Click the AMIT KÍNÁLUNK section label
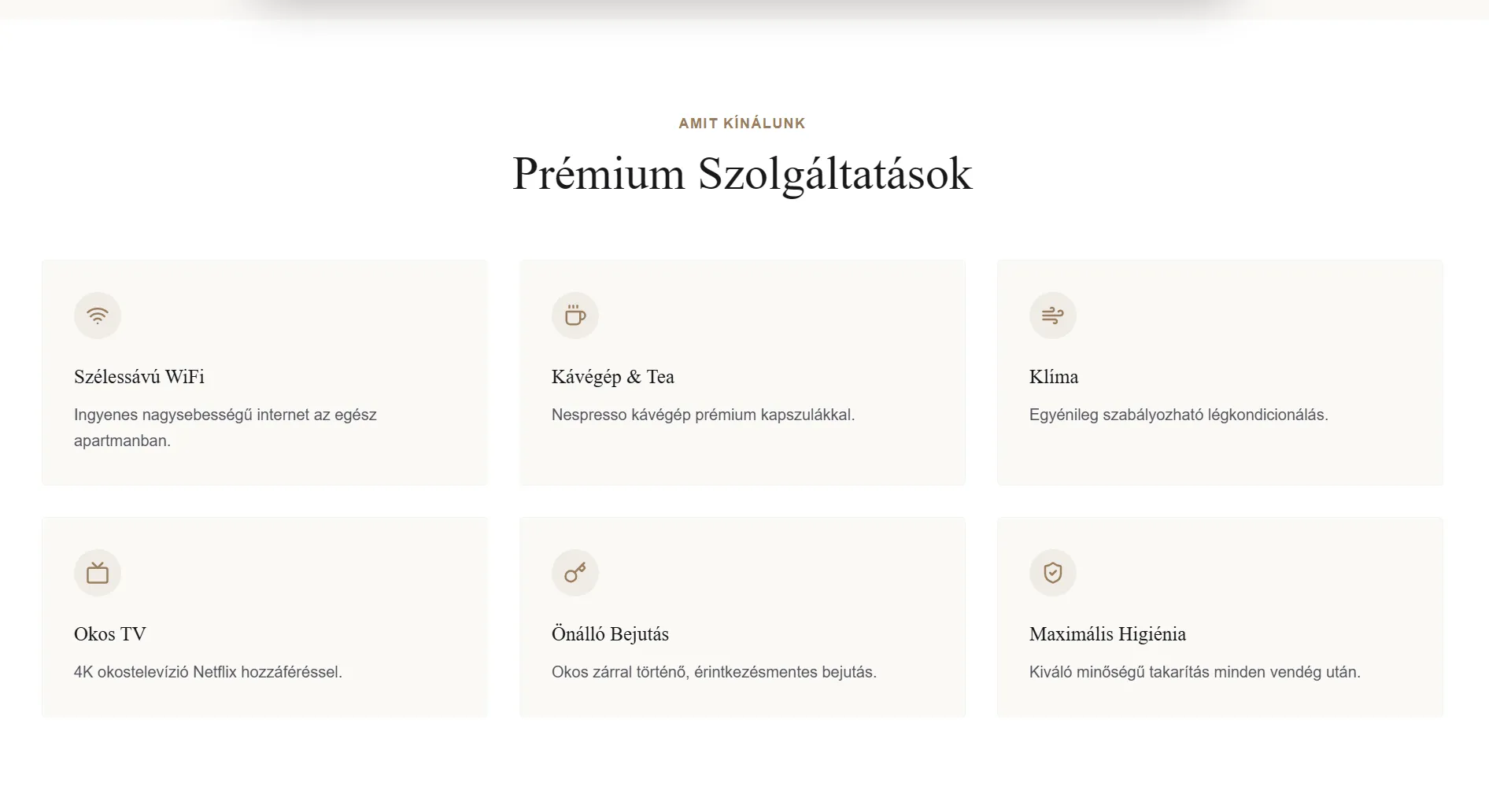This screenshot has width=1489, height=812. 742,123
